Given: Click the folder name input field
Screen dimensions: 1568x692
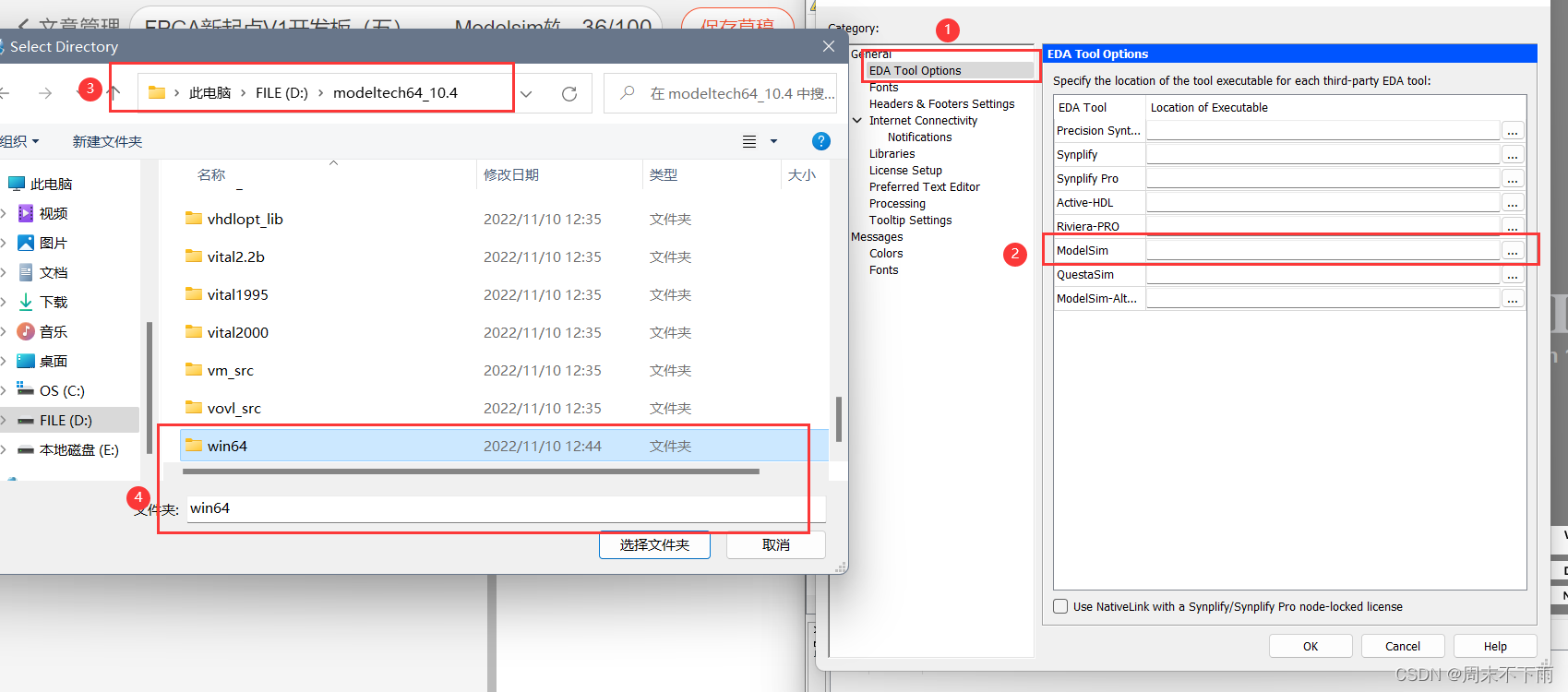Looking at the screenshot, I should (506, 508).
